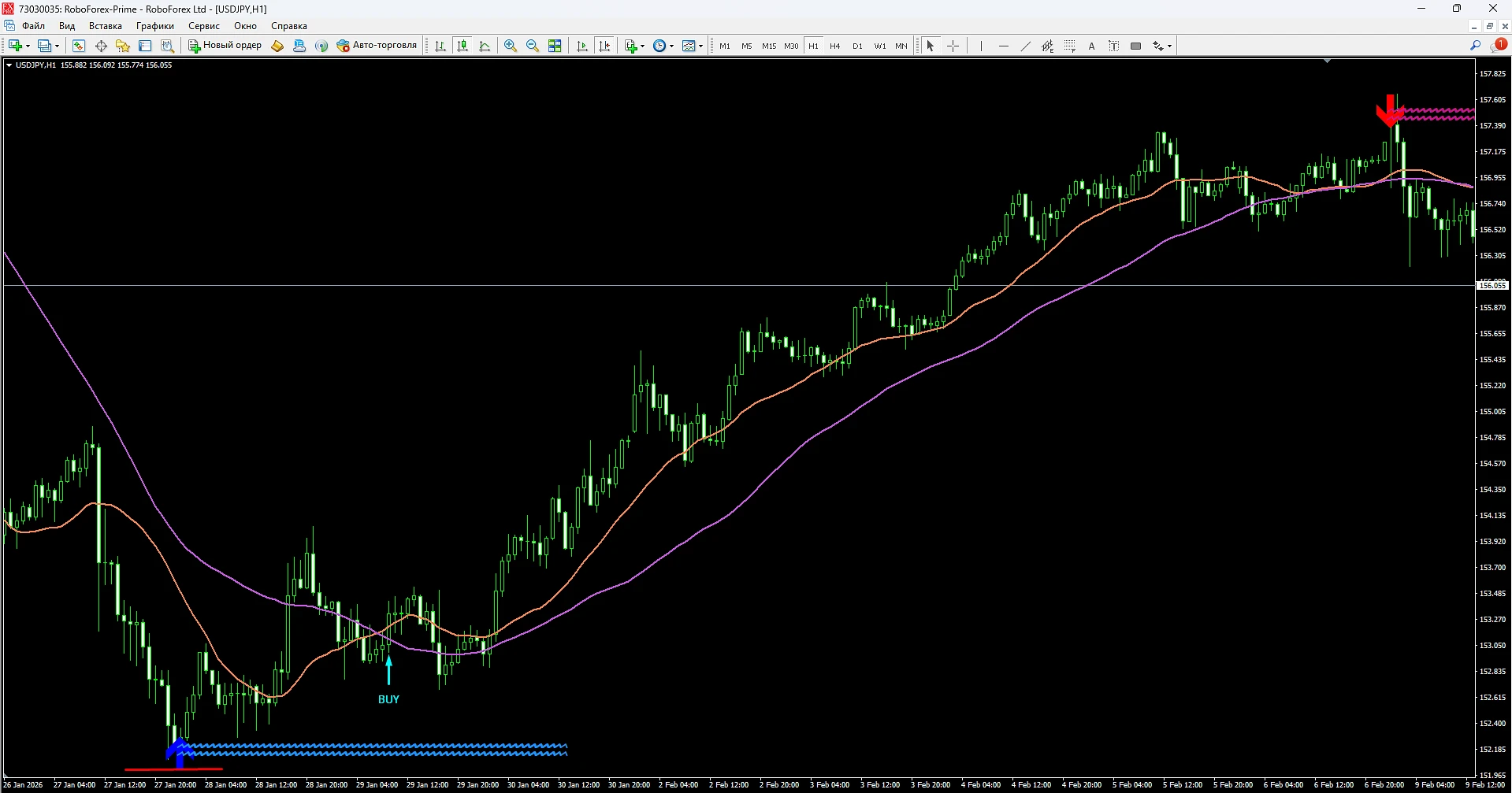
Task: Click the BUY arrow marker on chart
Action: [388, 670]
